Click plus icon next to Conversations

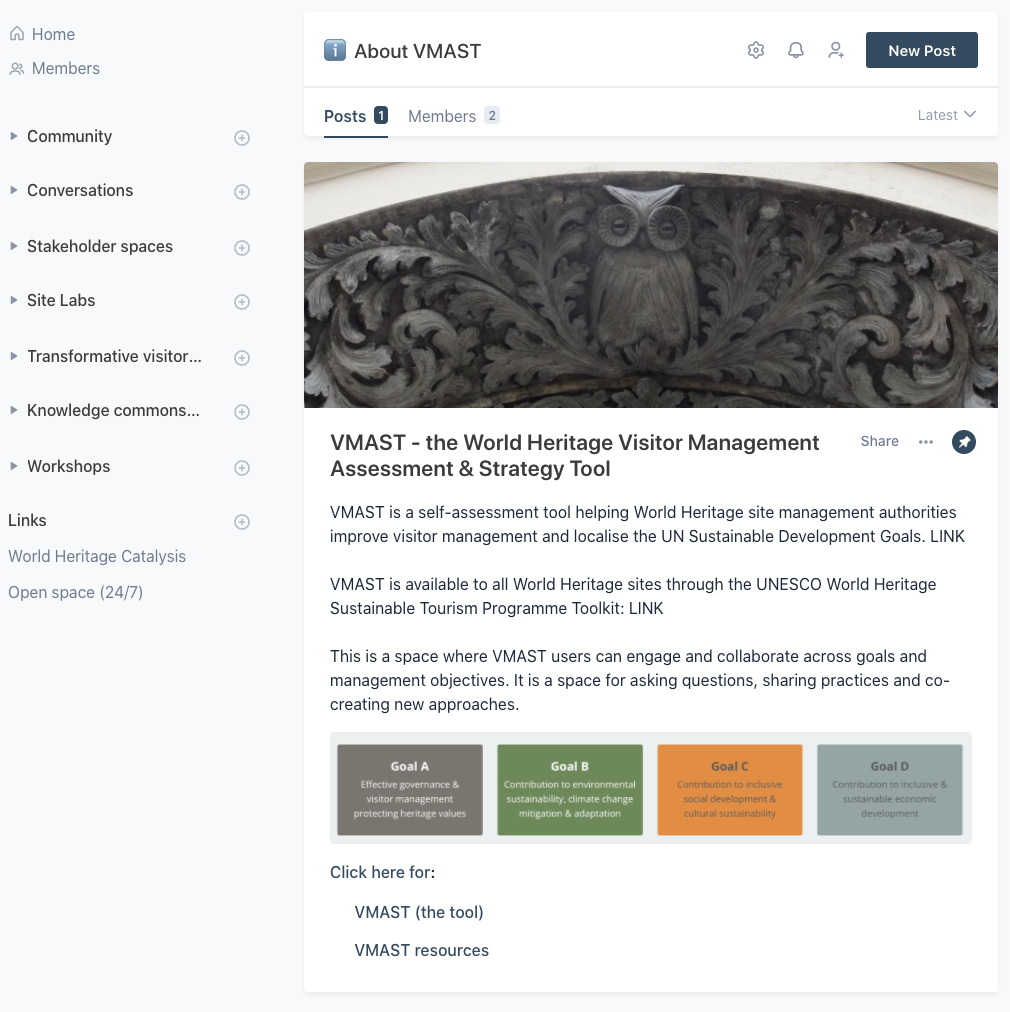242,192
